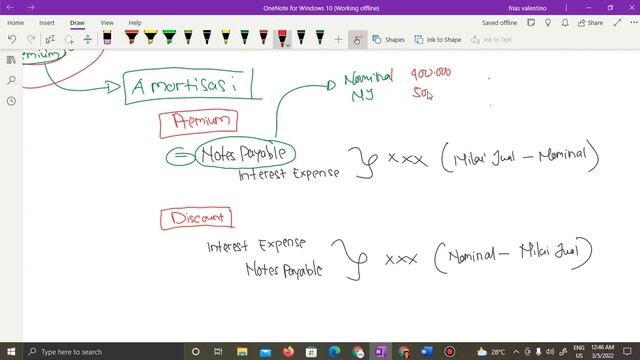This screenshot has width=640, height=360.
Task: Activate the Lasso Select tool
Action: click(x=69, y=39)
